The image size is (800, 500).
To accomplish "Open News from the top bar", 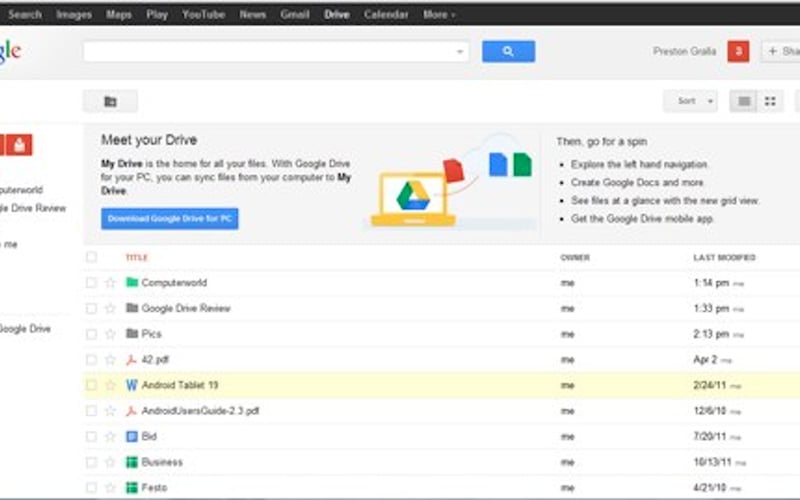I will pyautogui.click(x=253, y=15).
